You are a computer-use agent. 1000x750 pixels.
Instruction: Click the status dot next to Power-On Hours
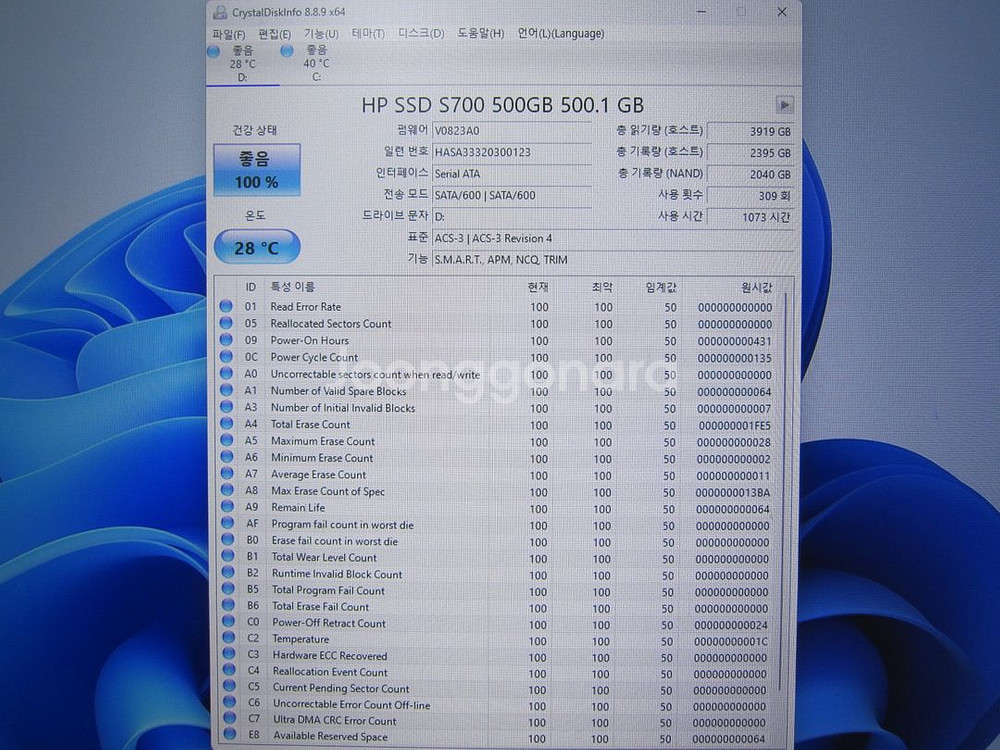coord(228,341)
